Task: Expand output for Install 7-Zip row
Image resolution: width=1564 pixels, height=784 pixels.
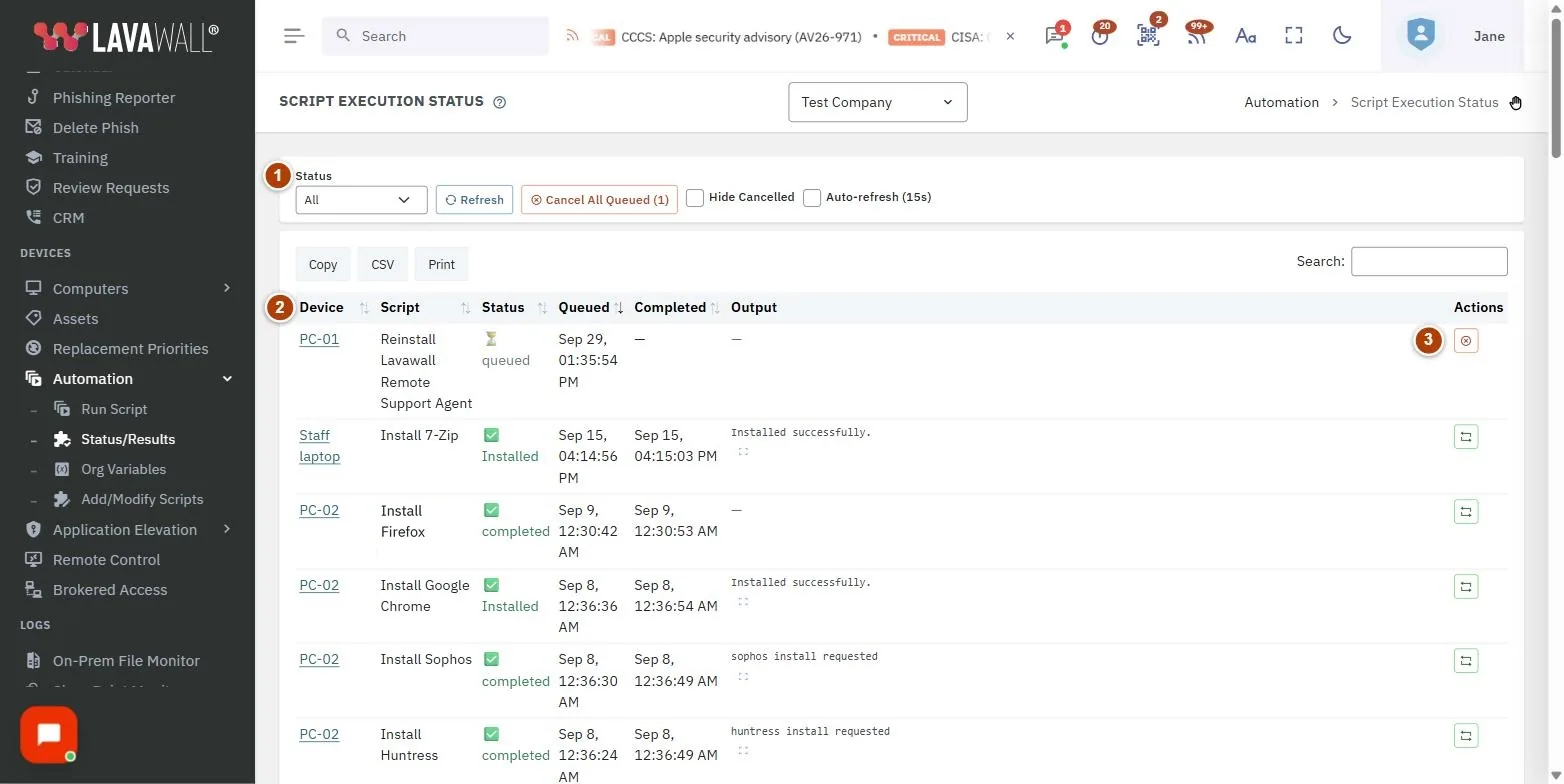Action: pyautogui.click(x=743, y=452)
